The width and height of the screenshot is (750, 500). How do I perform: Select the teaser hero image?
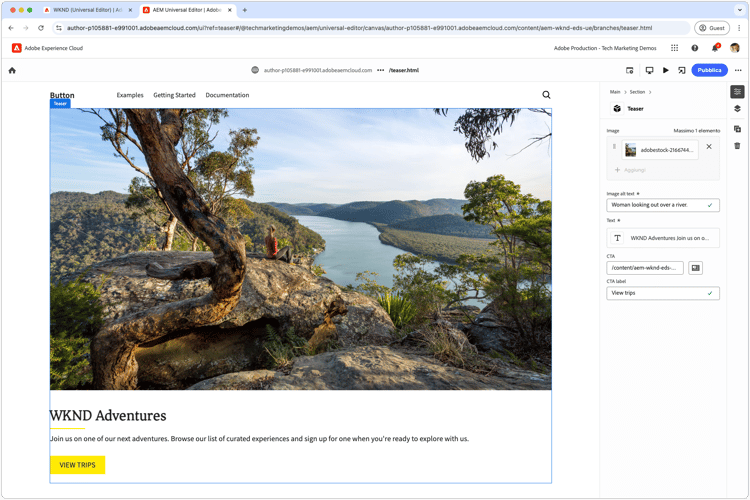coord(300,249)
